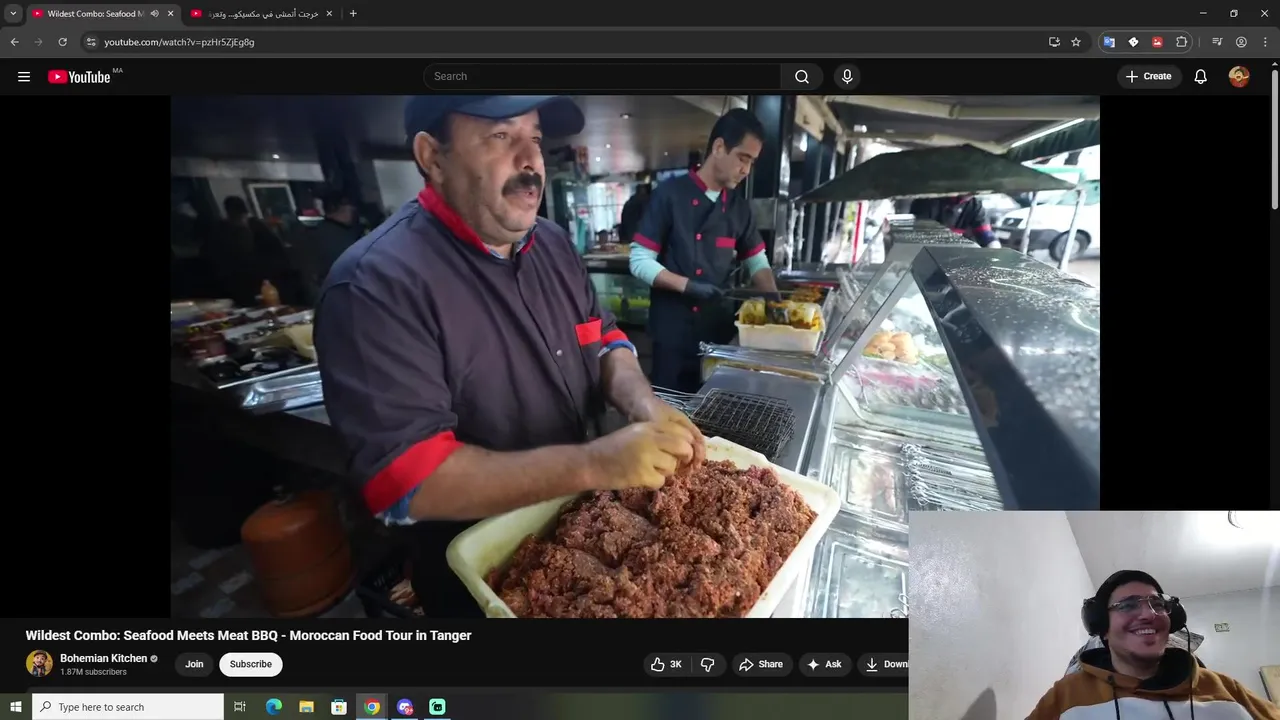1280x720 pixels.
Task: Reload the current page
Action: (x=62, y=42)
